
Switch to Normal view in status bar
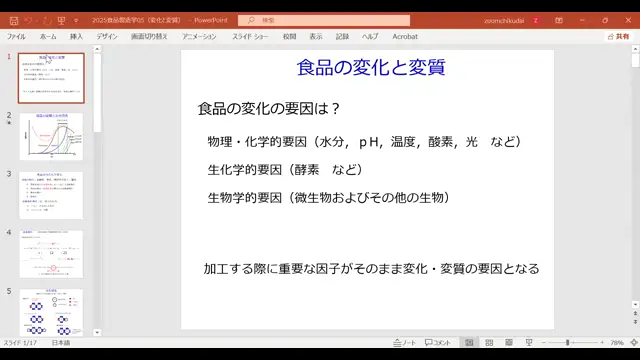(x=469, y=343)
